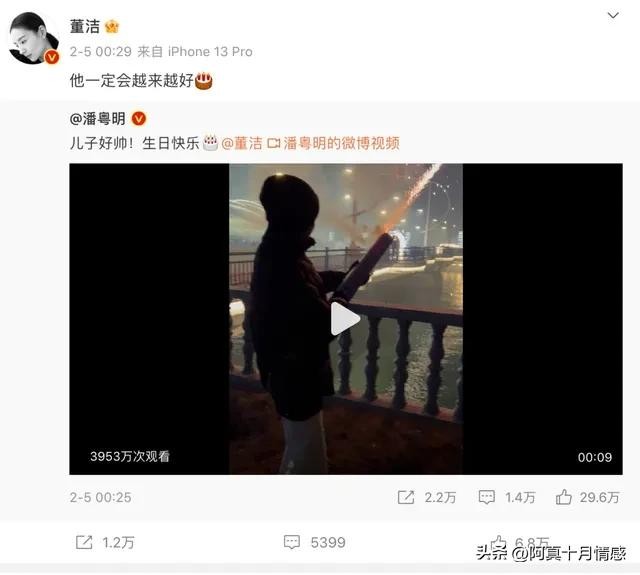The image size is (640, 575).
Task: Open 董洁's username link
Action: (x=85, y=27)
